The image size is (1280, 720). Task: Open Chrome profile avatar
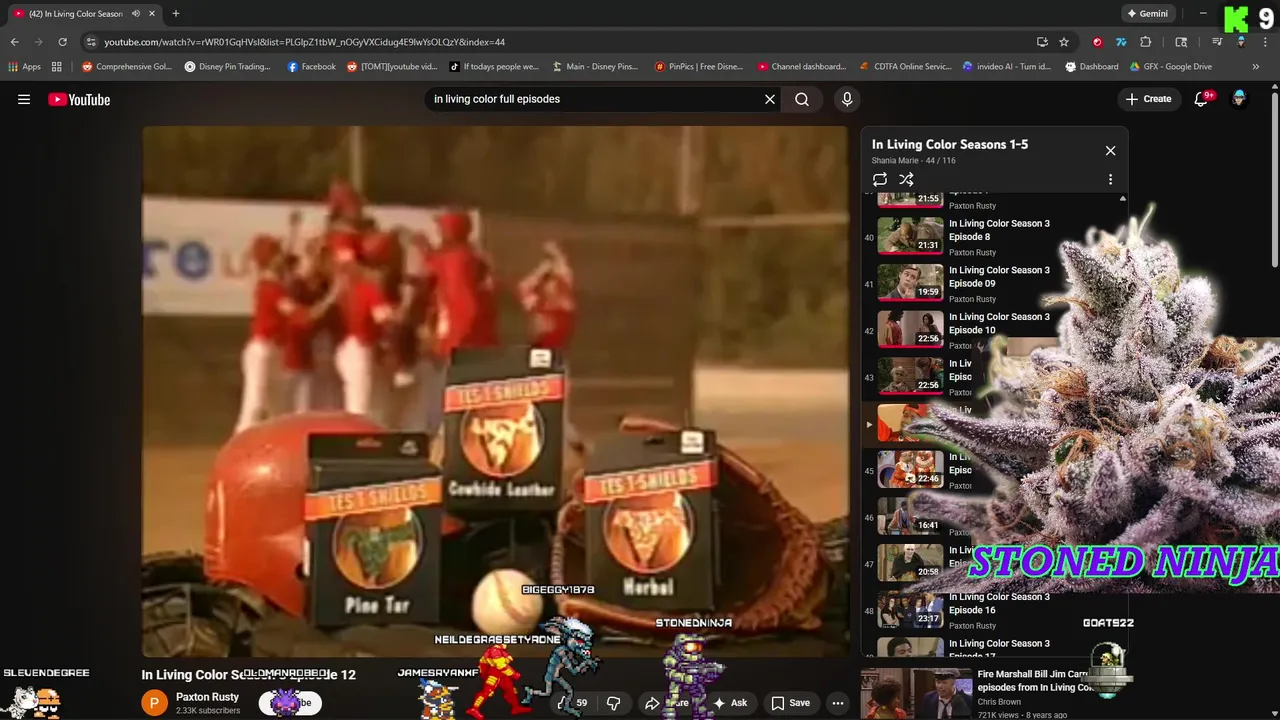point(1241,42)
